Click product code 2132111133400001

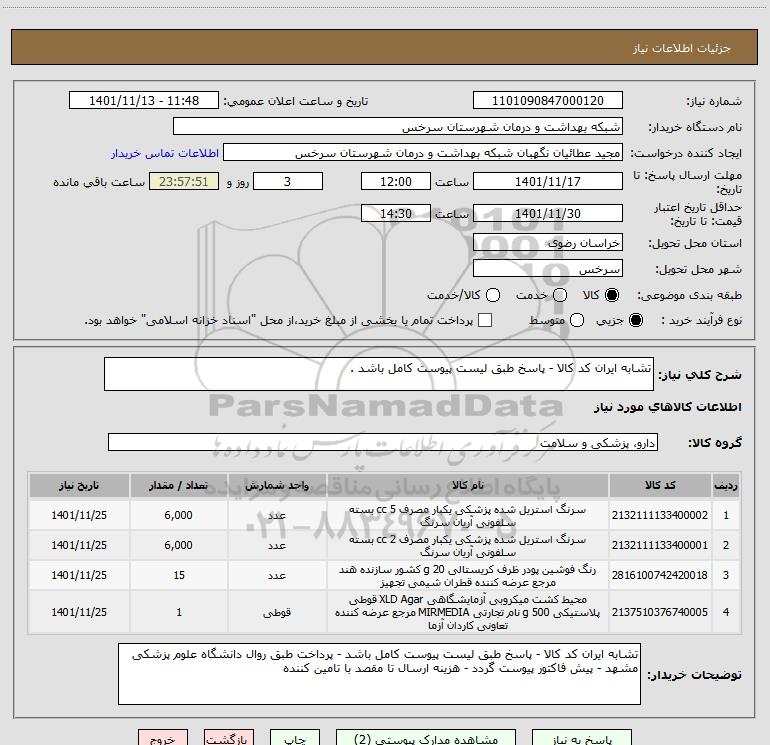660,545
